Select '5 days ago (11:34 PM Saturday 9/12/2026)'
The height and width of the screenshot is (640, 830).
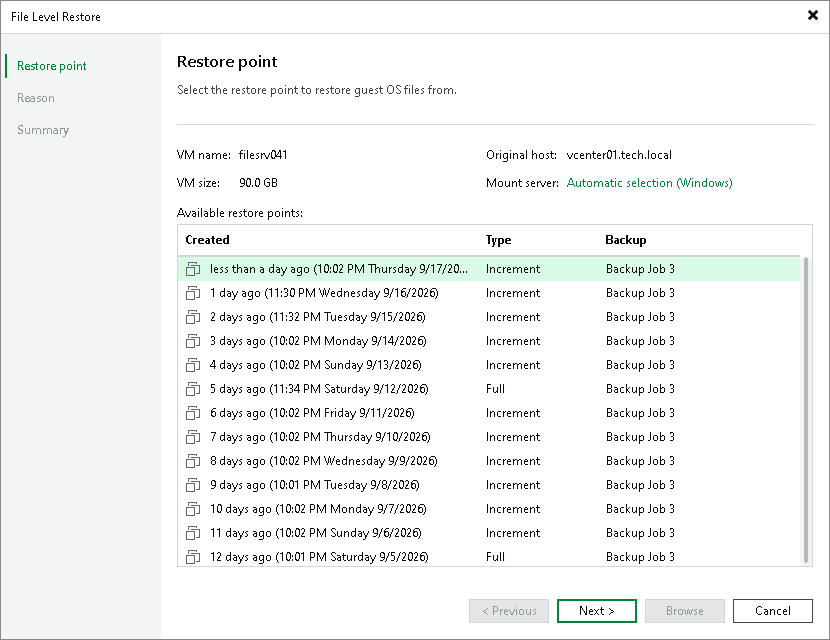(x=489, y=389)
